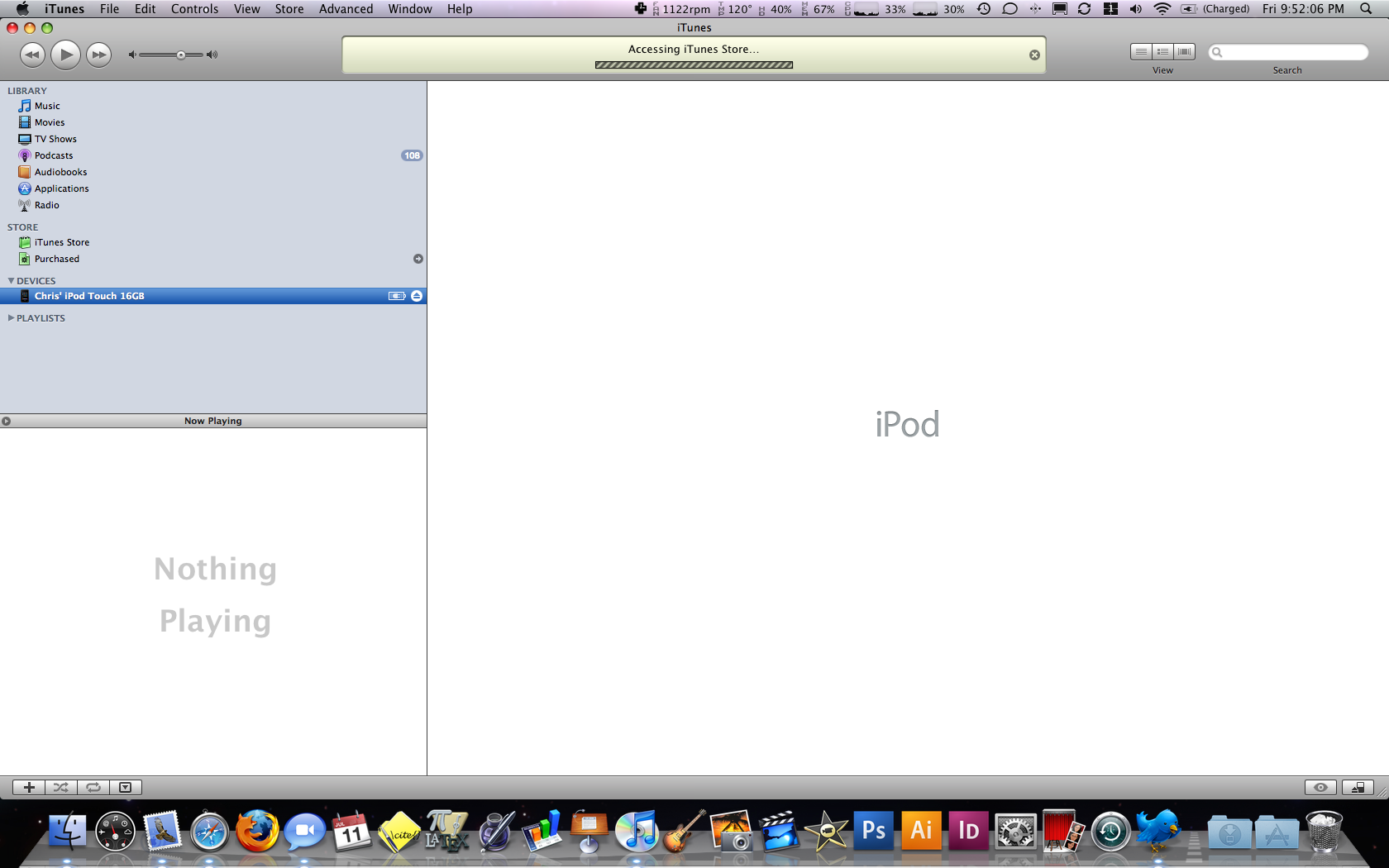1389x868 pixels.
Task: Click the high volume speaker icon
Action: (x=212, y=55)
